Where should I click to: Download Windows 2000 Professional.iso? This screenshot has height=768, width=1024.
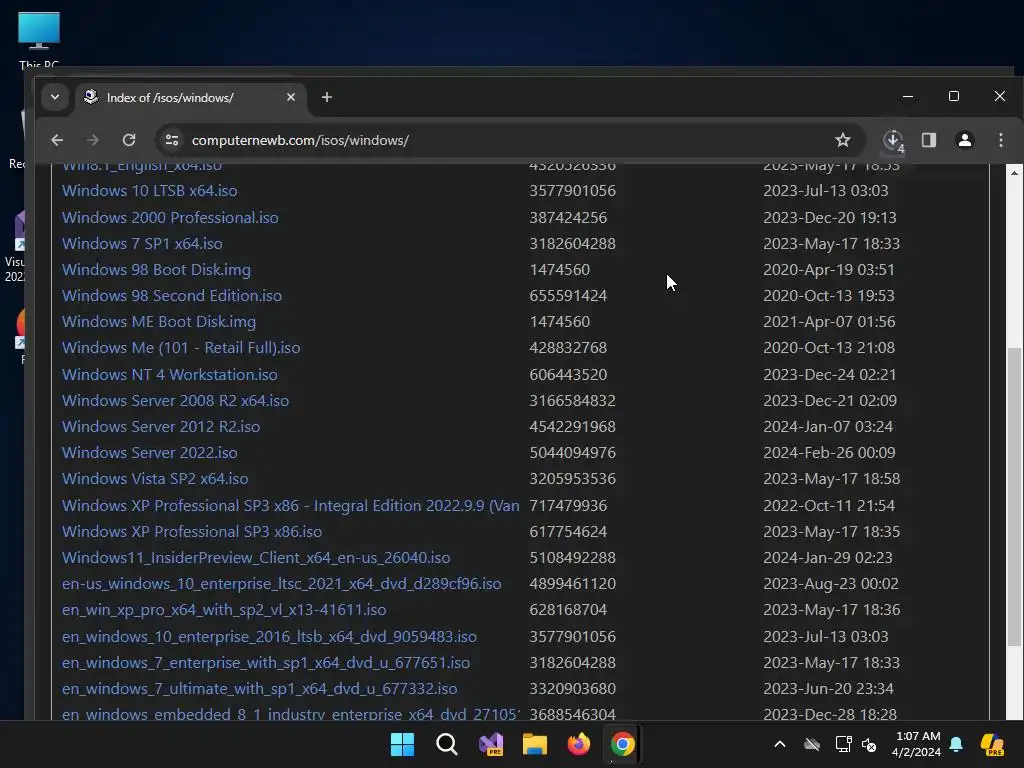coord(170,217)
